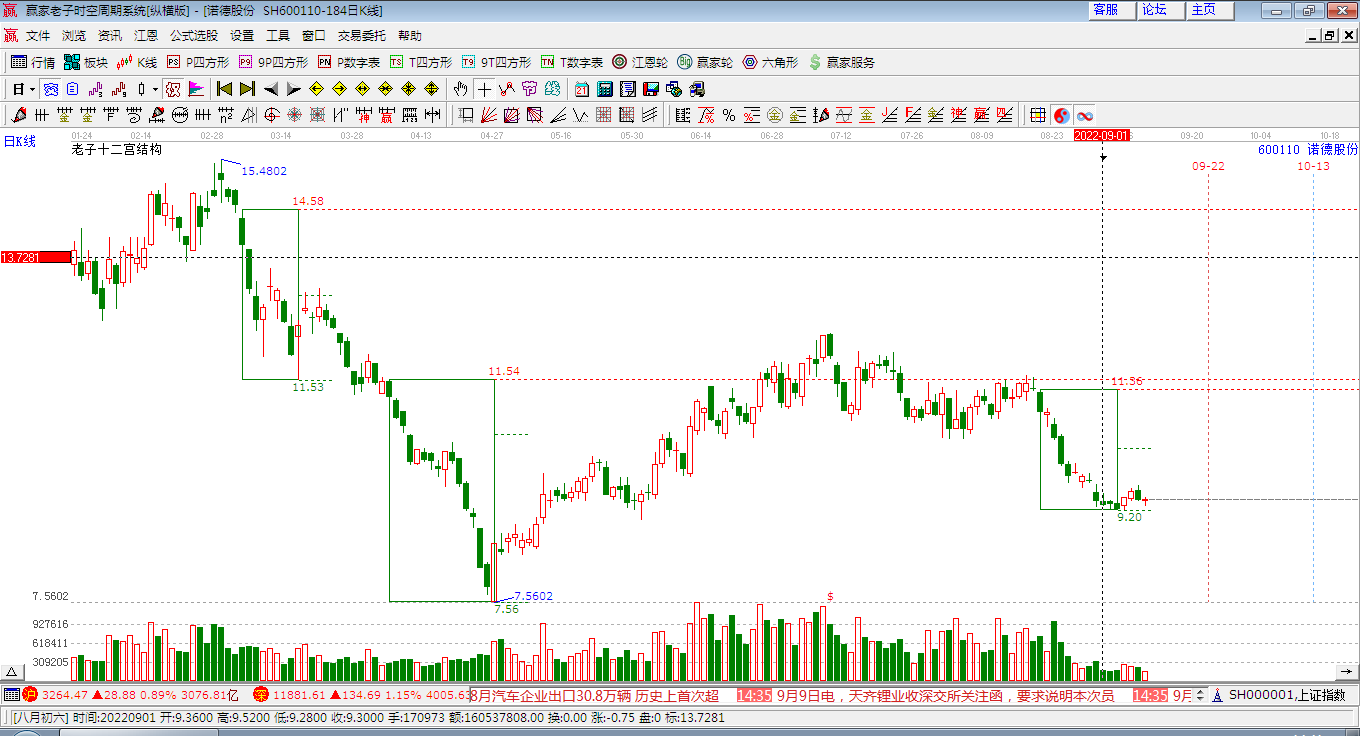This screenshot has height=736, width=1360.
Task: Open the 设置 menu
Action: pos(242,35)
